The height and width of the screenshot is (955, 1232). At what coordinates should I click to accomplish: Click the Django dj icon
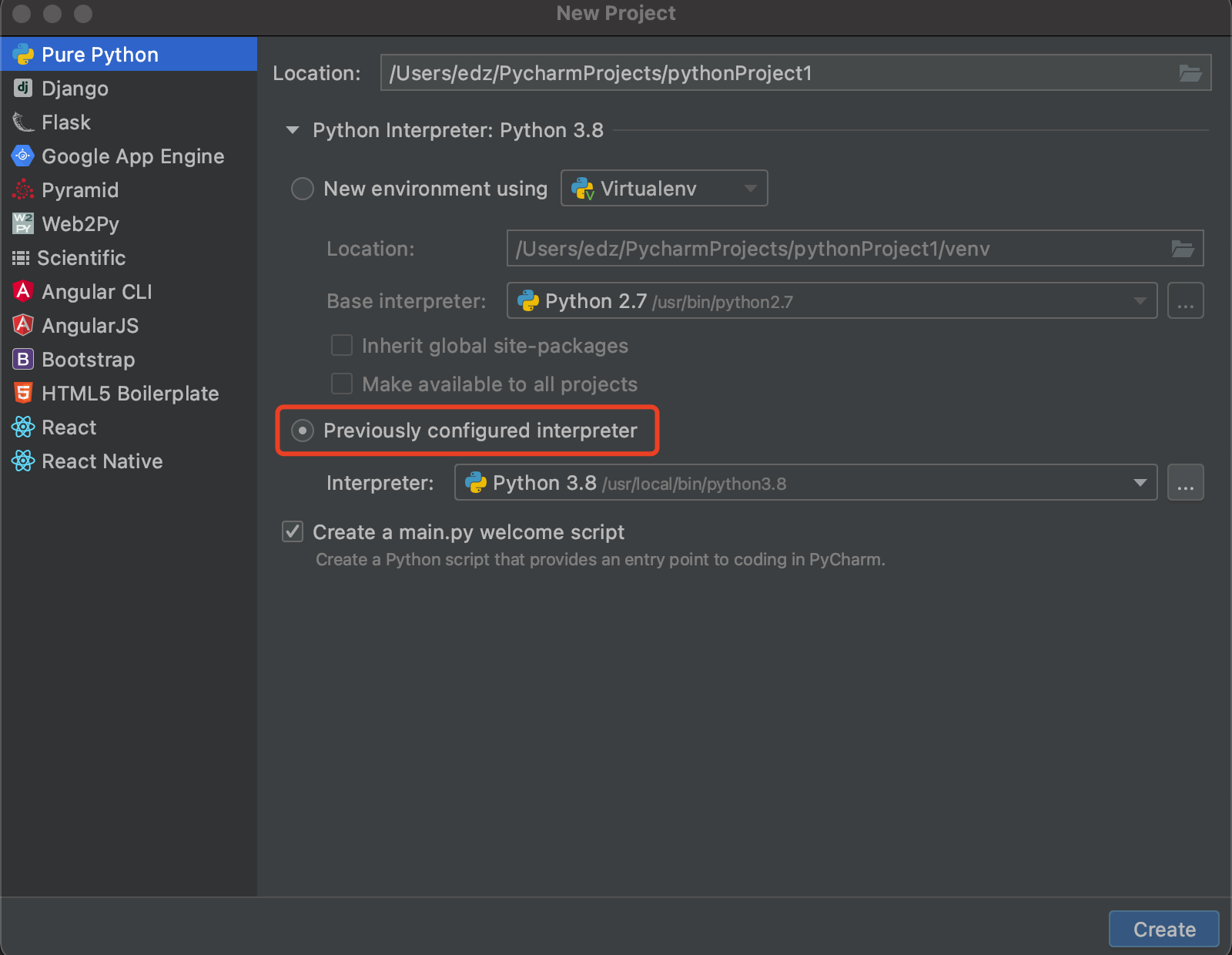pos(23,88)
